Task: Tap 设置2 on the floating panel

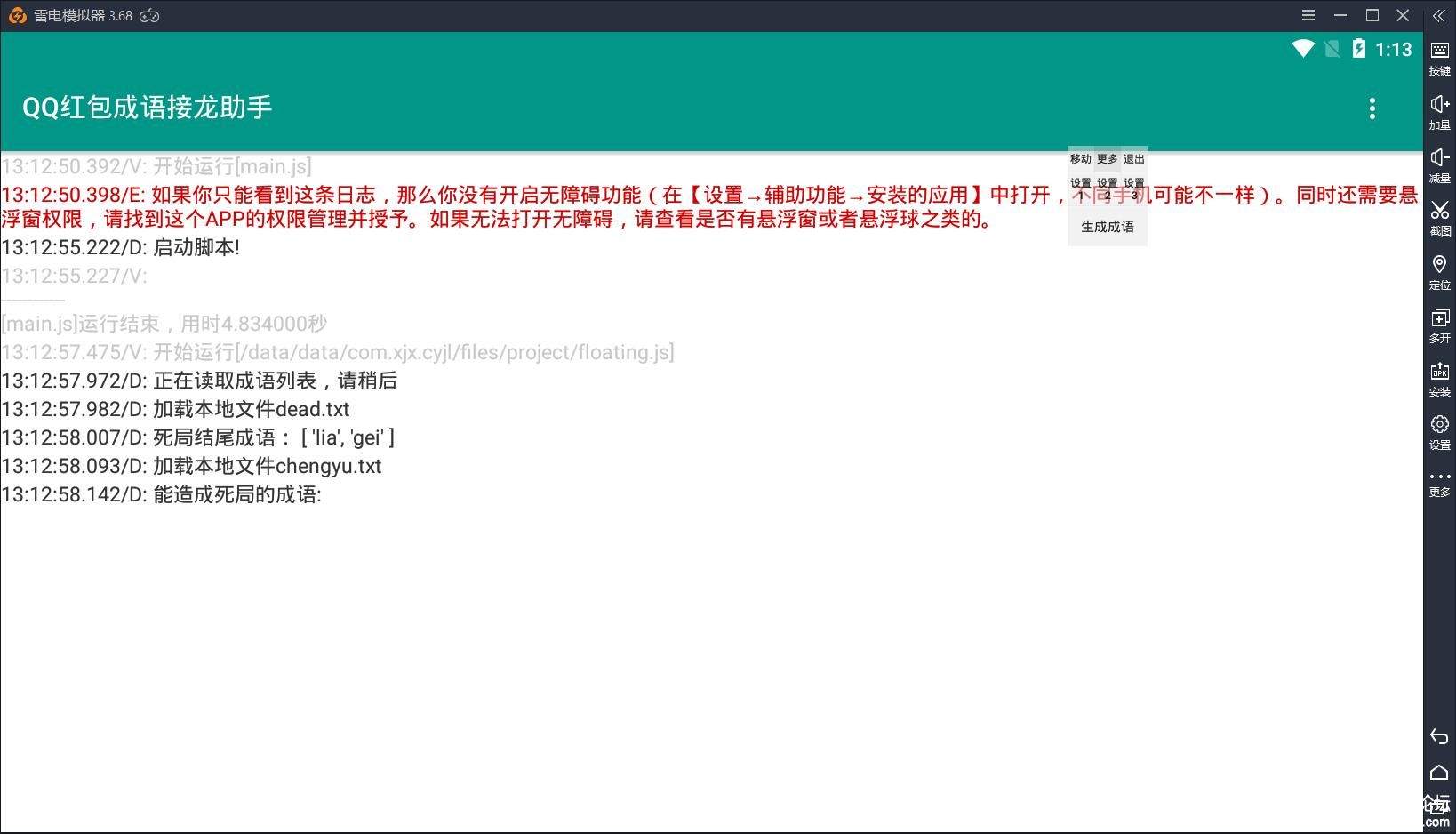Action: pyautogui.click(x=1108, y=188)
